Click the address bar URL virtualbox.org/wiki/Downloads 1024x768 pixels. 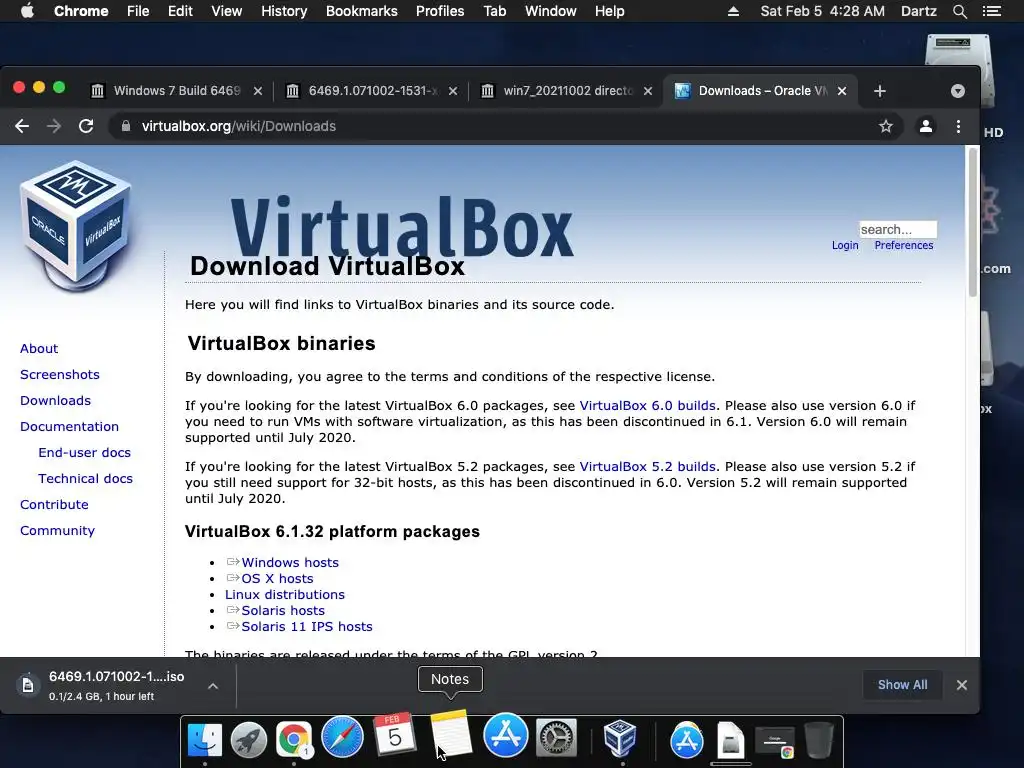239,126
